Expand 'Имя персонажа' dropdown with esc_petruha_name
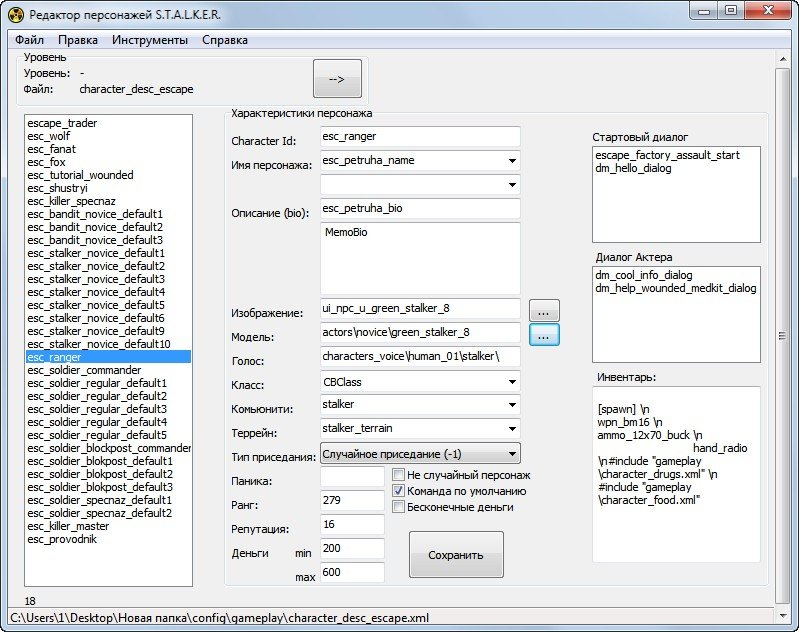The image size is (799, 632). point(512,161)
